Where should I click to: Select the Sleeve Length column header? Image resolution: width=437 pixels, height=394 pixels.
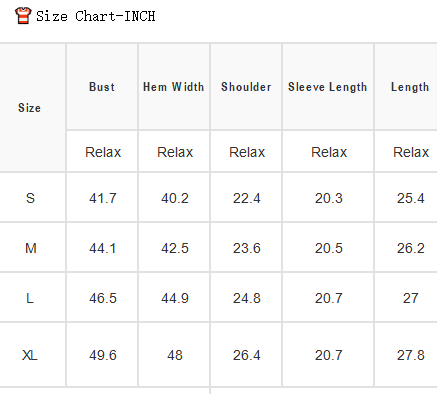point(328,87)
